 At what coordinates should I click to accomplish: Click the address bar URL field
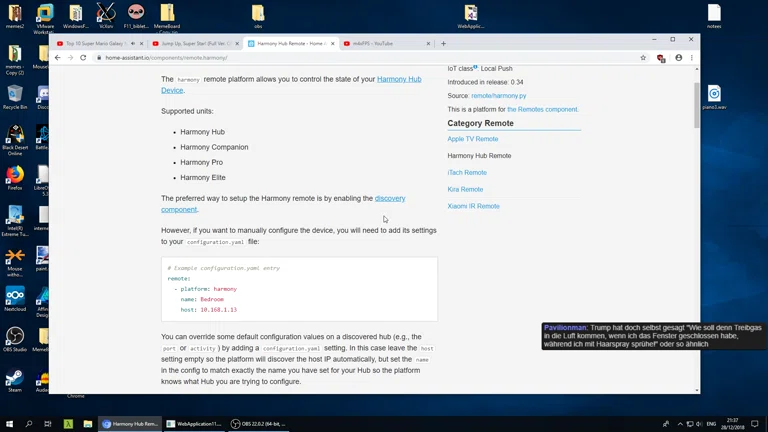[x=300, y=58]
